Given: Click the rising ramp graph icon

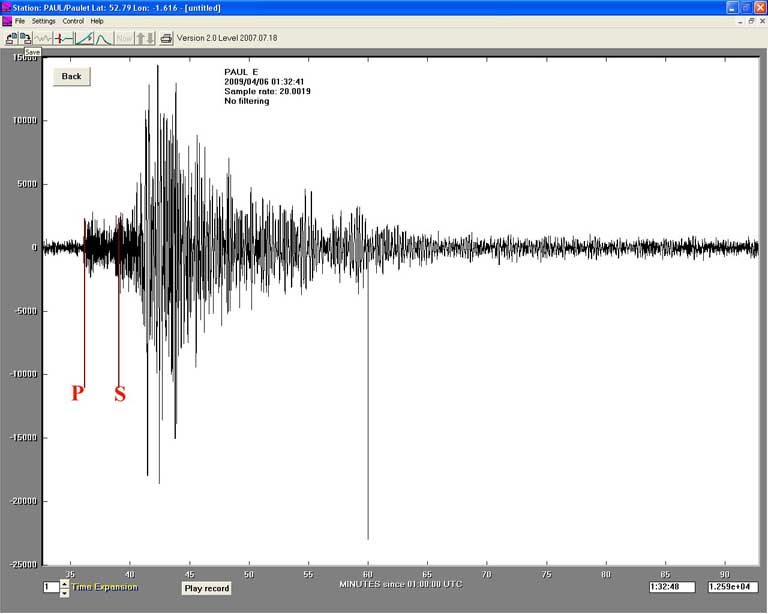Looking at the screenshot, I should tap(85, 38).
